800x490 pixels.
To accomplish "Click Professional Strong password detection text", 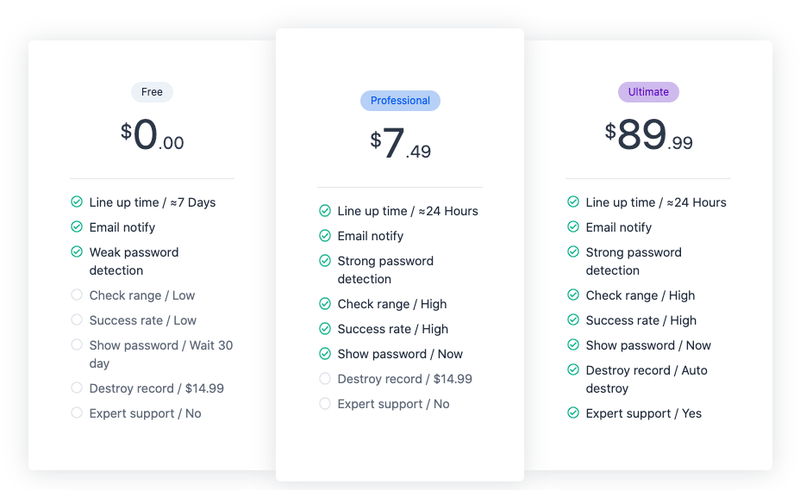I will [386, 270].
